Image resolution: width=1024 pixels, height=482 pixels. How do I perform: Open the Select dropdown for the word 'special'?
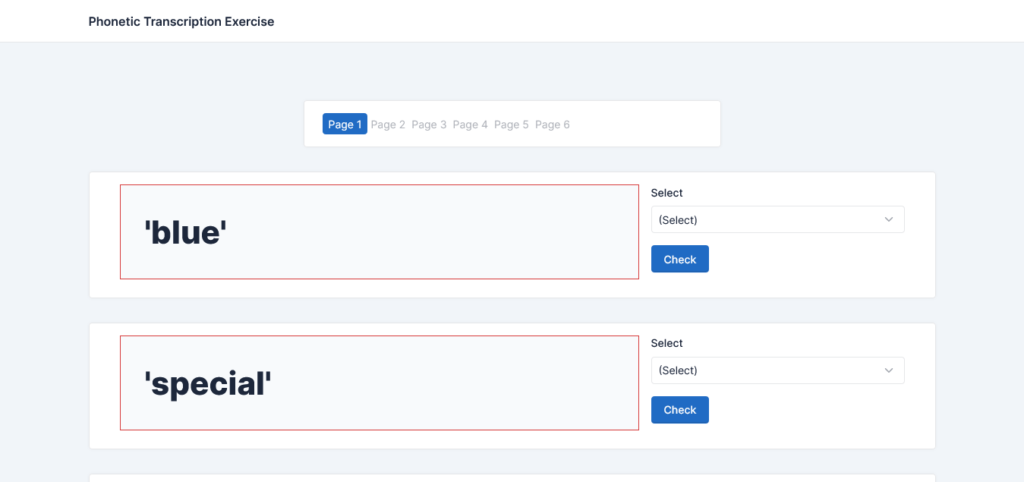click(x=777, y=370)
